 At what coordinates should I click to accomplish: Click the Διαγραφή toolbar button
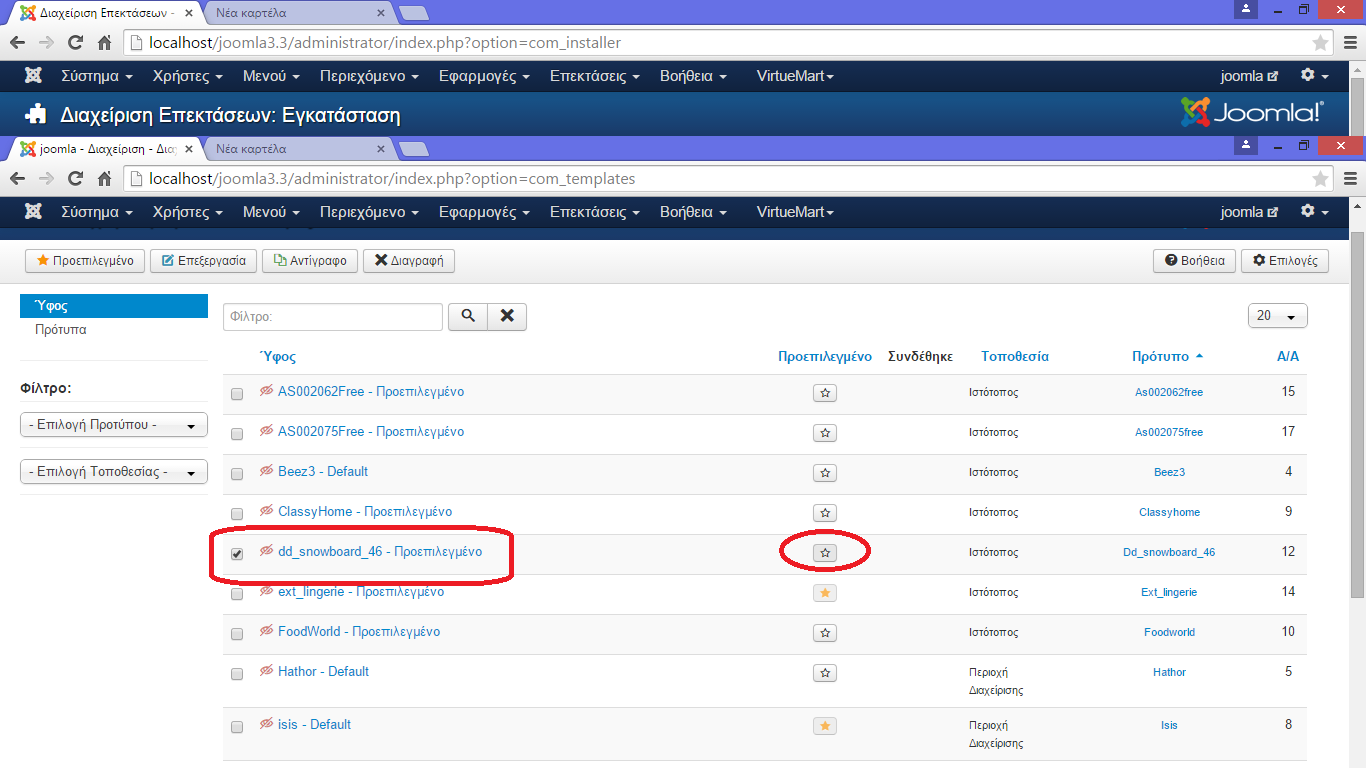coord(409,261)
